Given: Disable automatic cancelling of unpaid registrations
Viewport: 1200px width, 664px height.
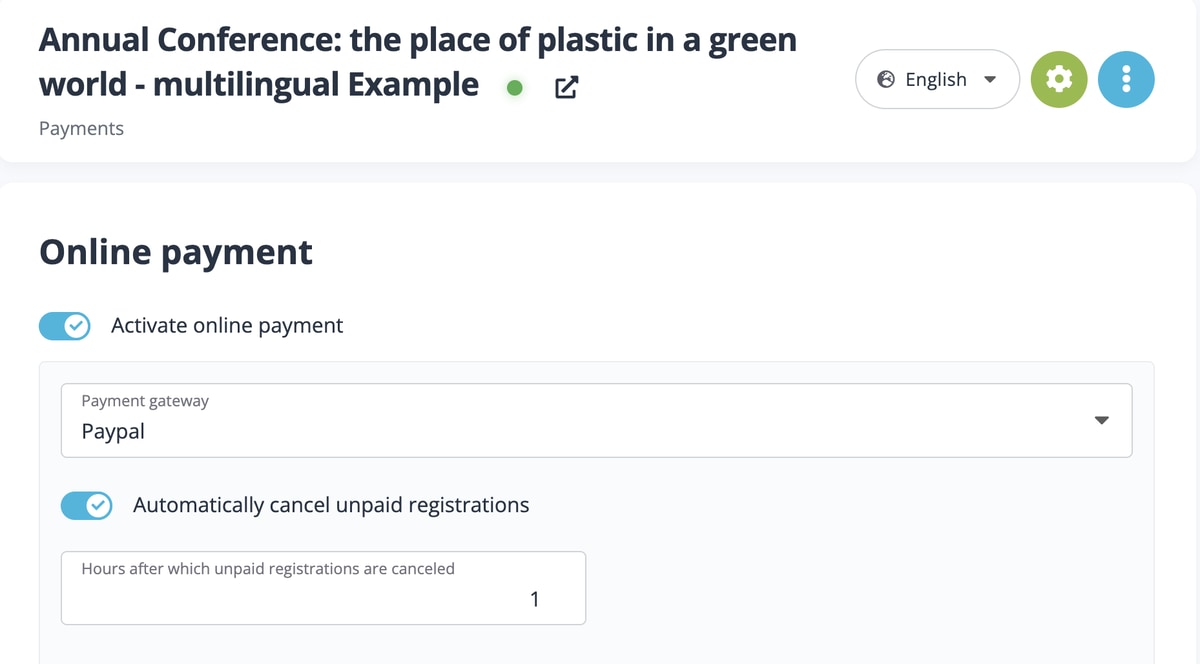Looking at the screenshot, I should (87, 506).
